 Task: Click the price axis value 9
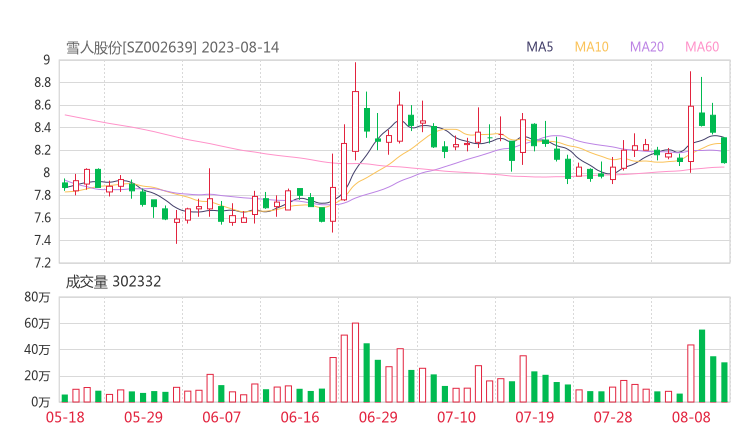46,60
